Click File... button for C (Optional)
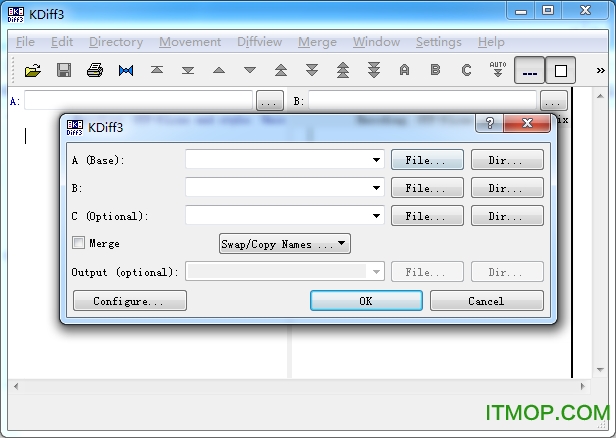The width and height of the screenshot is (616, 438). (427, 216)
